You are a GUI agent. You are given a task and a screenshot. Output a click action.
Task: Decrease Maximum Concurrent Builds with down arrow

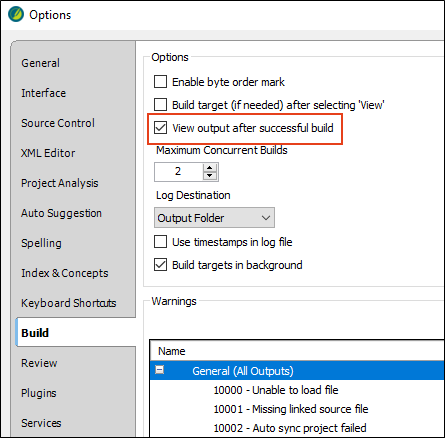(x=210, y=176)
